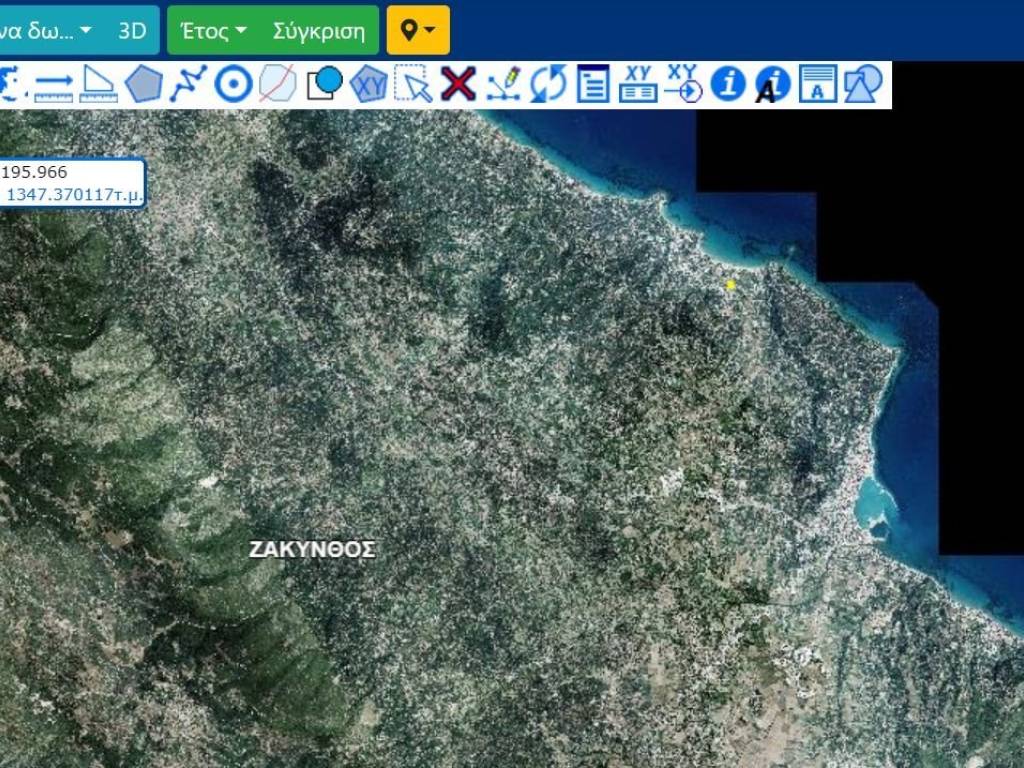Click the red X delete tool
This screenshot has width=1024, height=768.
tap(458, 85)
